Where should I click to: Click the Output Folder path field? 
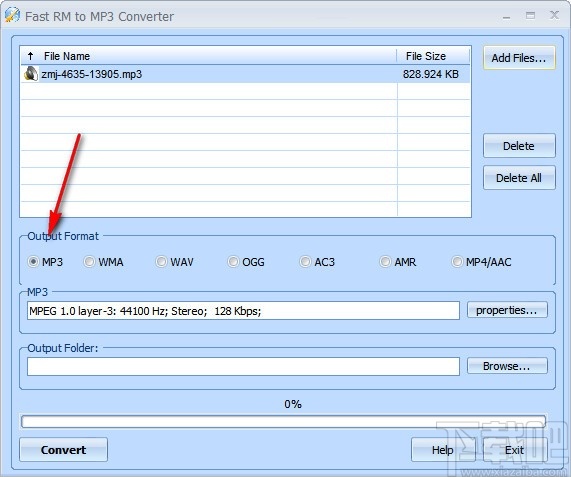tap(243, 366)
